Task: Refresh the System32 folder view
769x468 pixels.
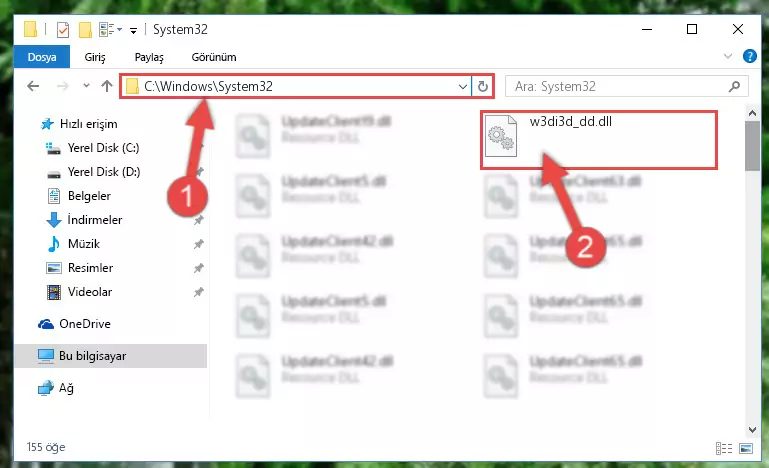Action: point(483,86)
